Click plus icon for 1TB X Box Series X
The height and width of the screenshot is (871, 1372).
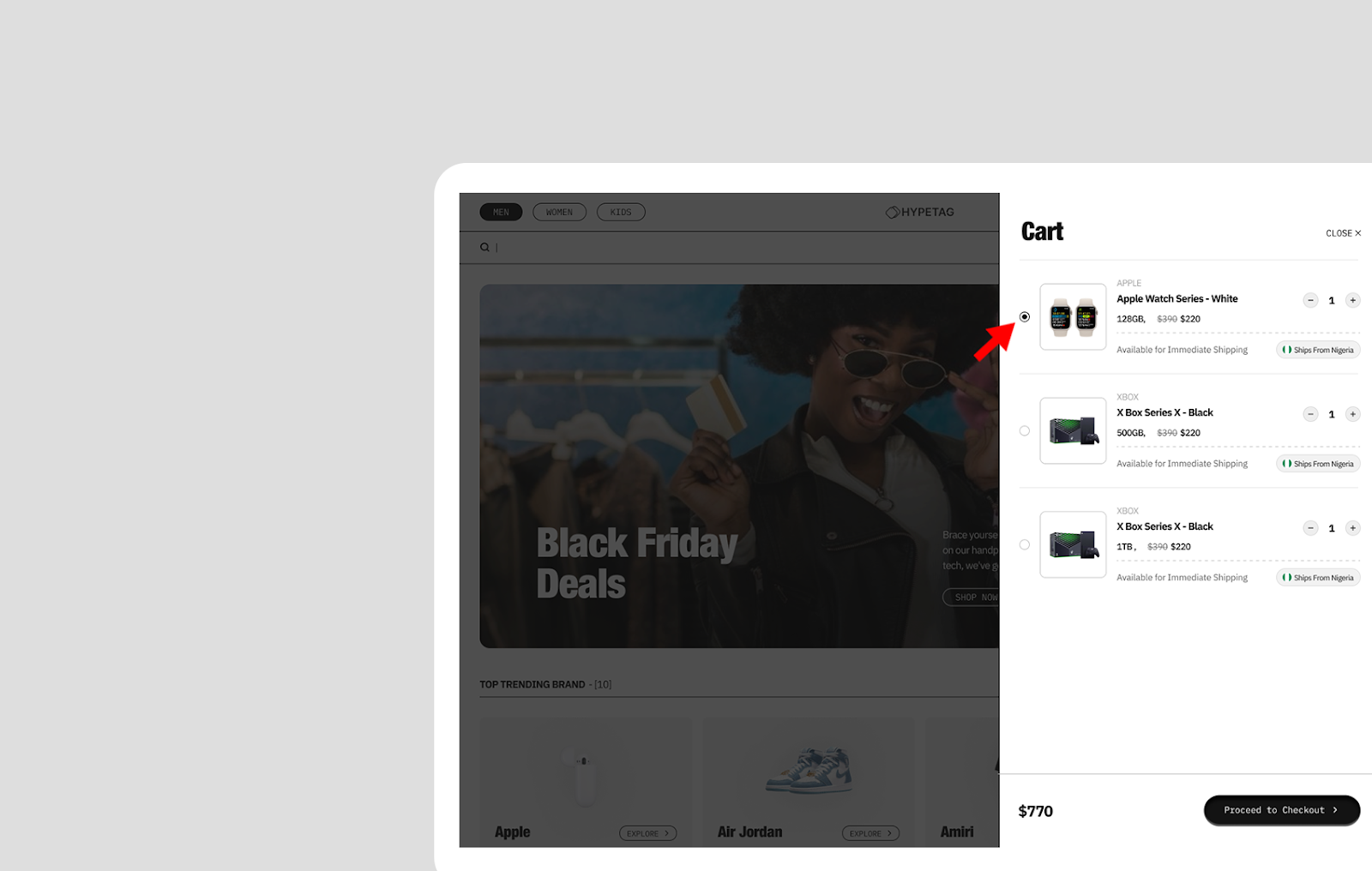[x=1352, y=528]
